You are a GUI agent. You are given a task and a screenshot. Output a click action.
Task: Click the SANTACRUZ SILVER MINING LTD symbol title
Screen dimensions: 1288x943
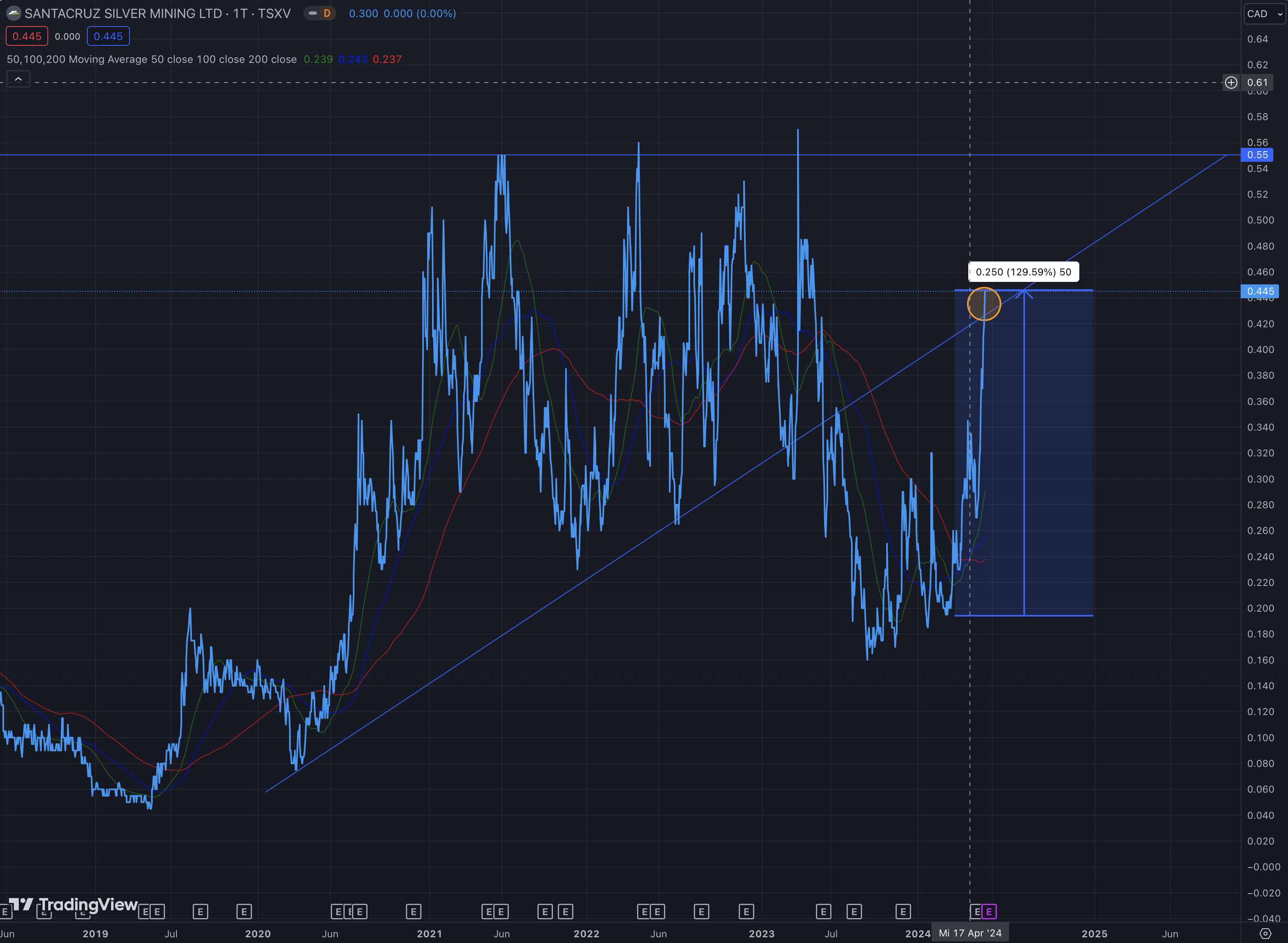click(123, 13)
